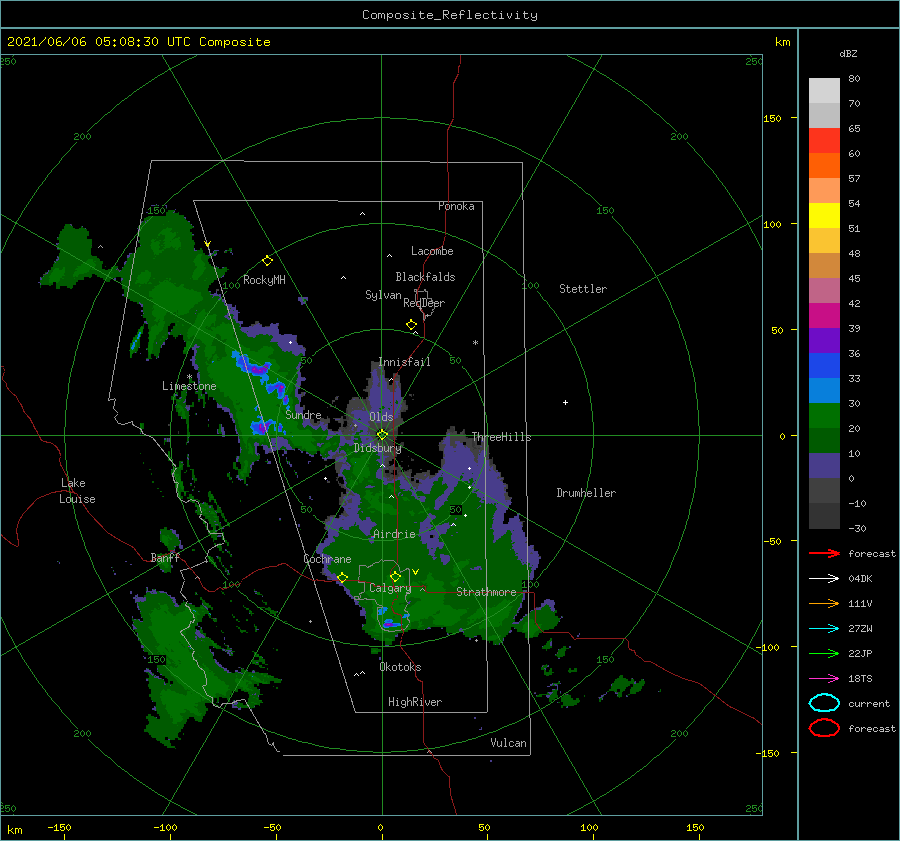The width and height of the screenshot is (900, 841).
Task: Click the 33 dBZ blue swatch
Action: (x=824, y=365)
